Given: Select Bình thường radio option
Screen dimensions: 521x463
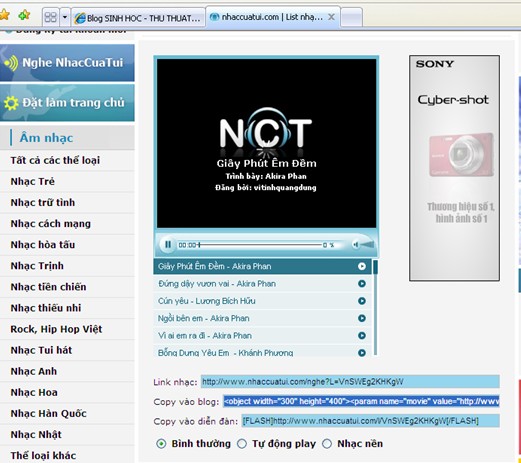Looking at the screenshot, I should [161, 444].
